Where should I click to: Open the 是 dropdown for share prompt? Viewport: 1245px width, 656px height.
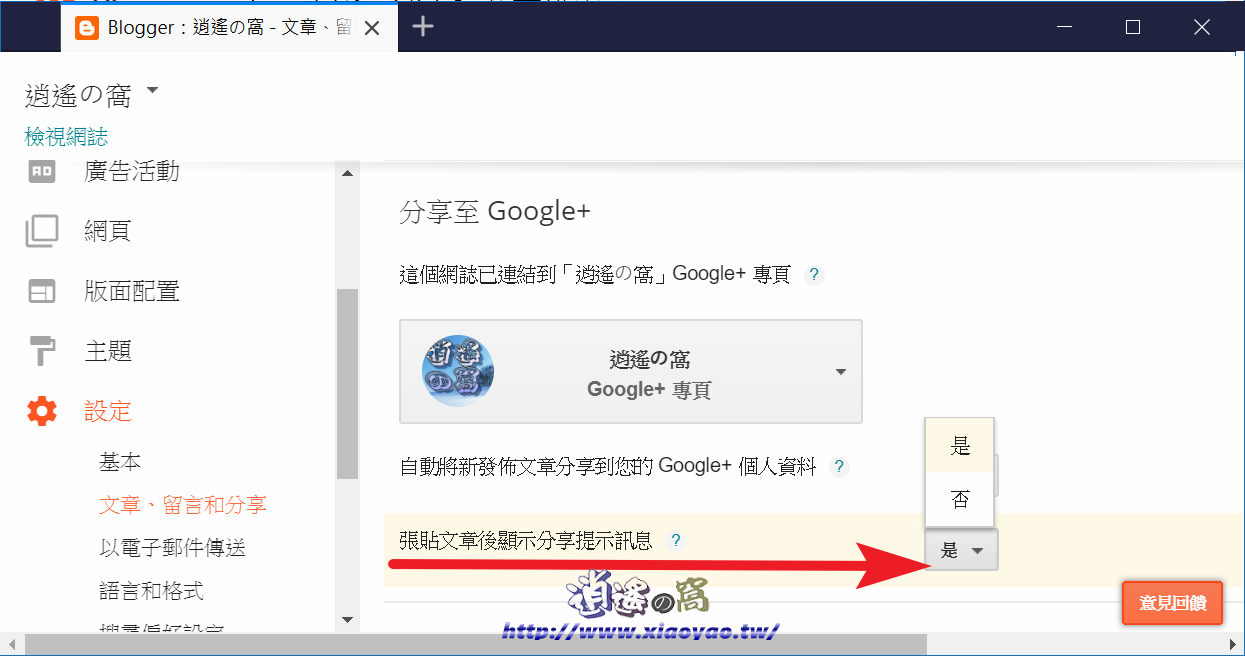tap(961, 550)
